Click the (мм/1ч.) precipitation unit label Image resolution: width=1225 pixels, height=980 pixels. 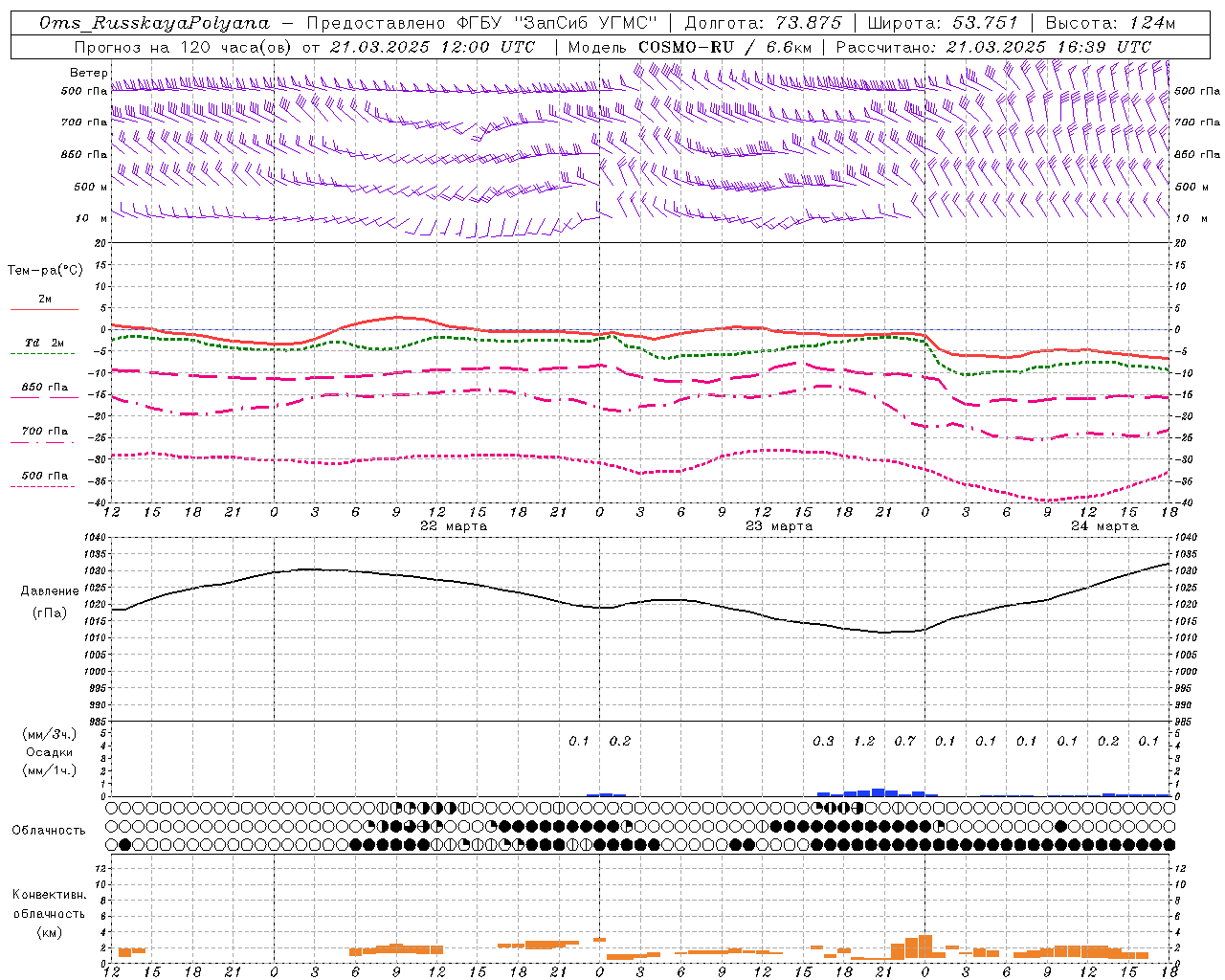pos(48,770)
